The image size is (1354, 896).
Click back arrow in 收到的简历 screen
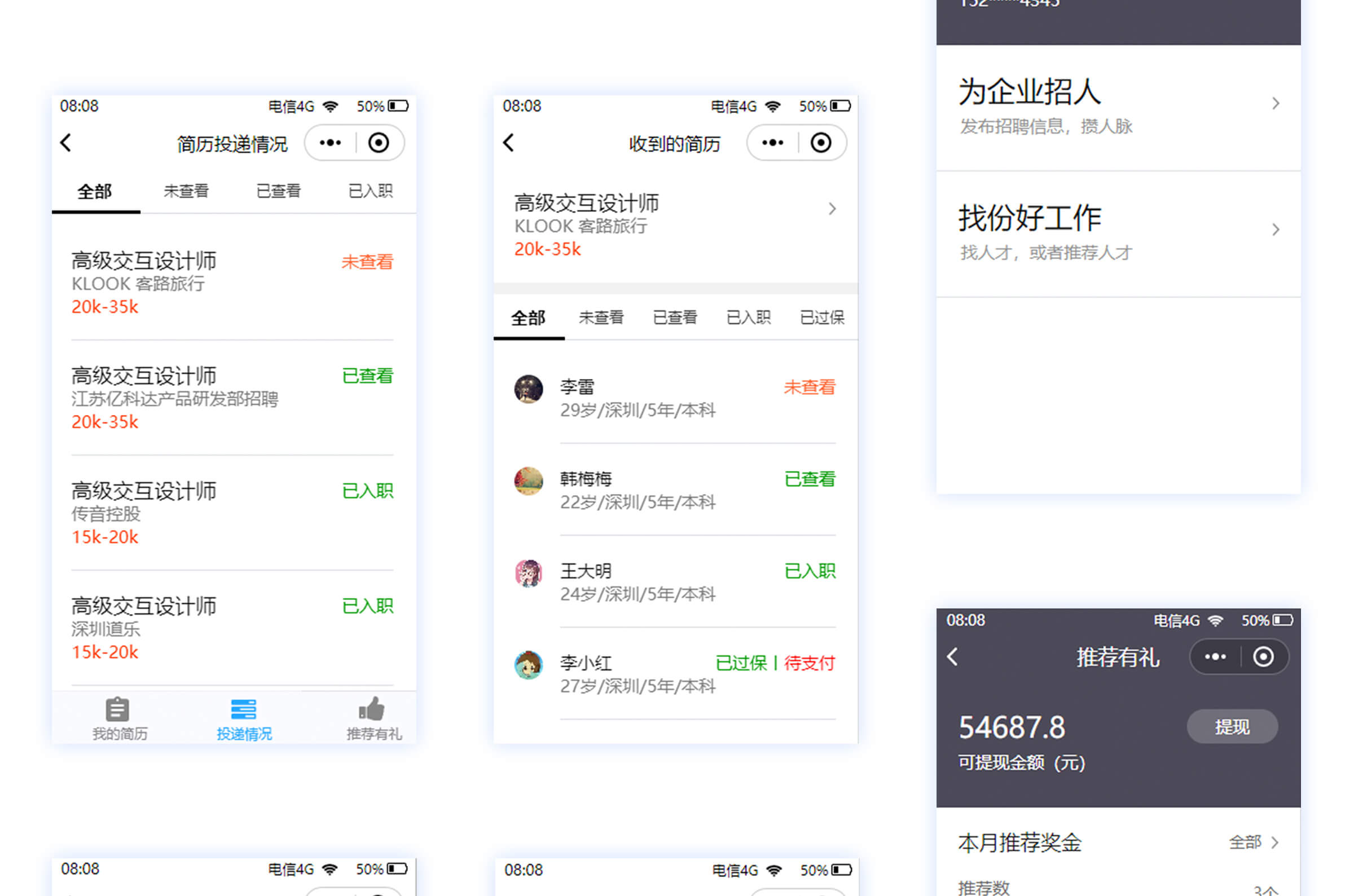point(508,143)
